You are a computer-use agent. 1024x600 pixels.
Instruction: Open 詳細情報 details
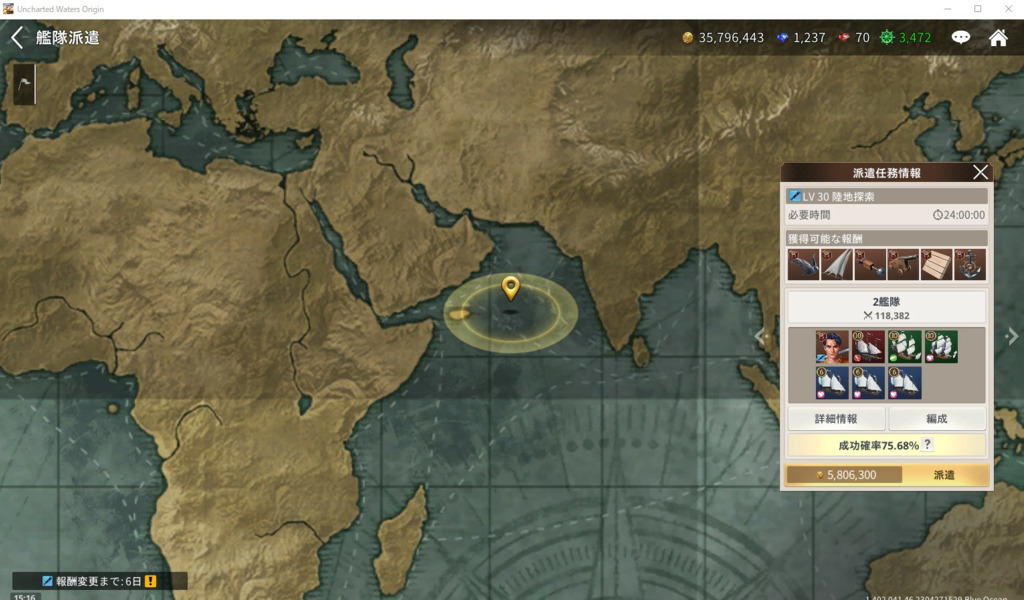(836, 418)
